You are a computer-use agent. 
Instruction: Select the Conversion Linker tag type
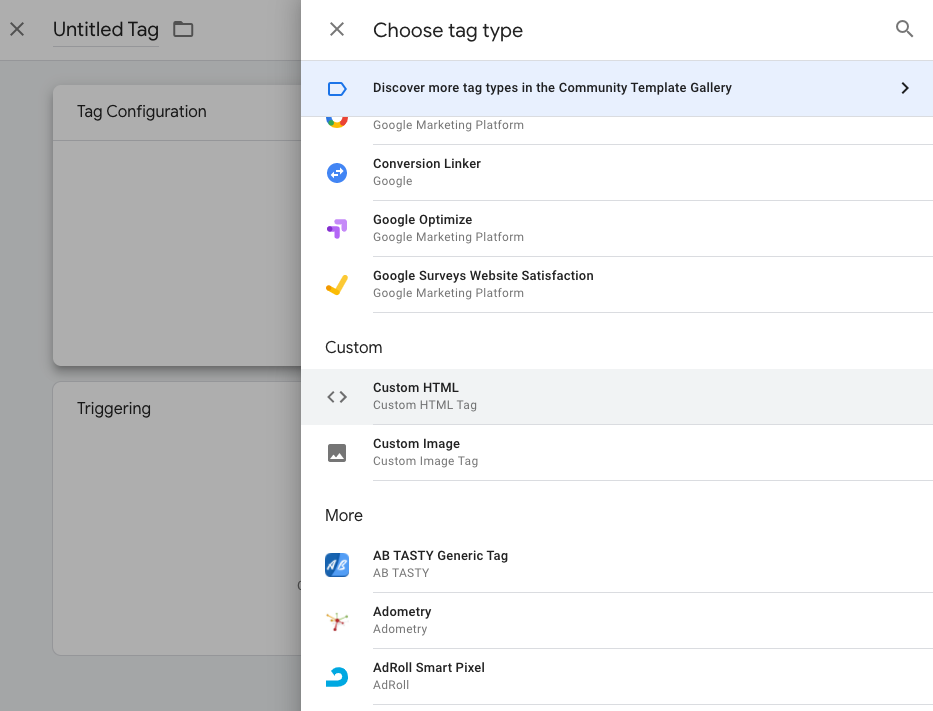point(617,173)
